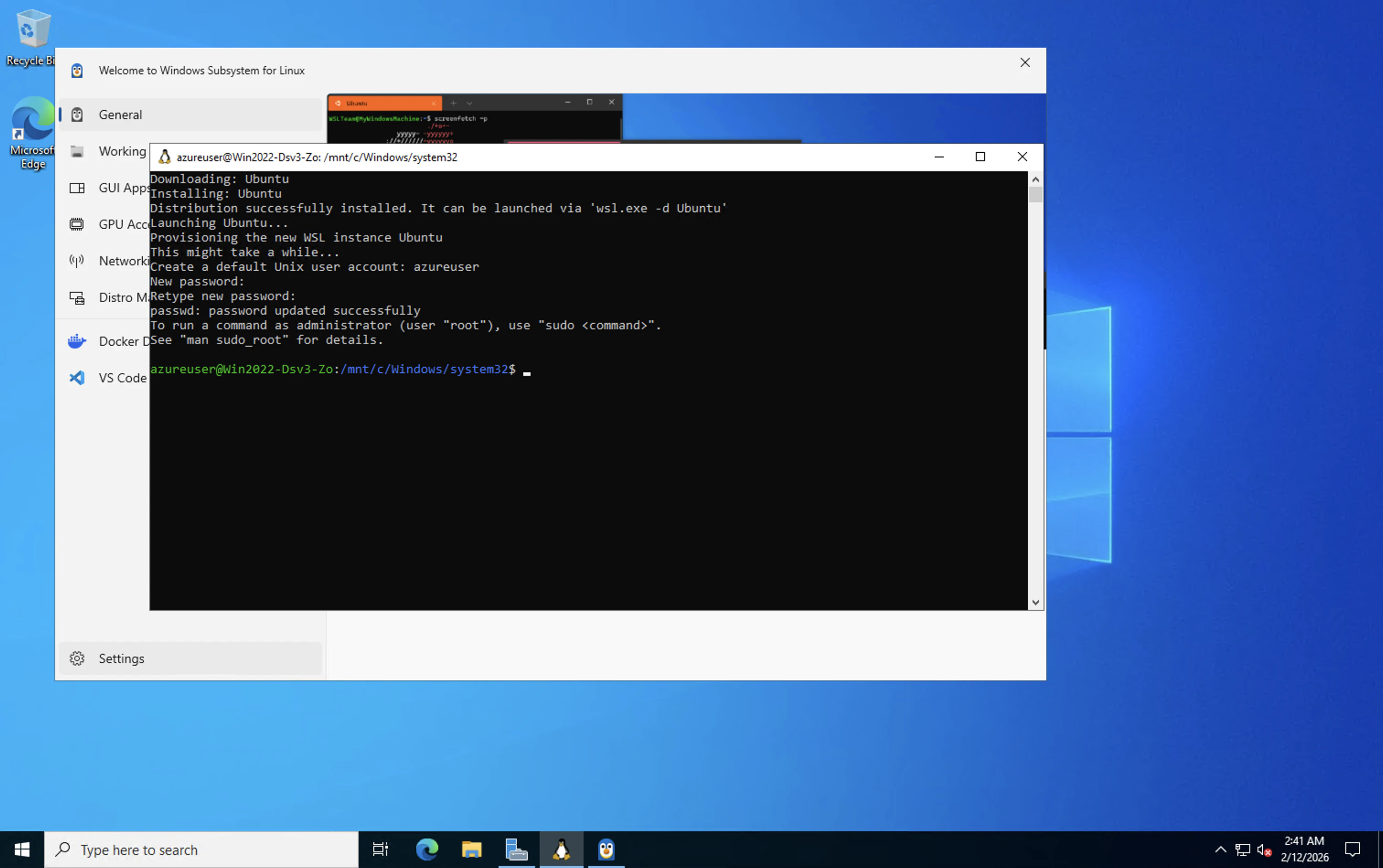Click the Settings gear icon

point(77,659)
